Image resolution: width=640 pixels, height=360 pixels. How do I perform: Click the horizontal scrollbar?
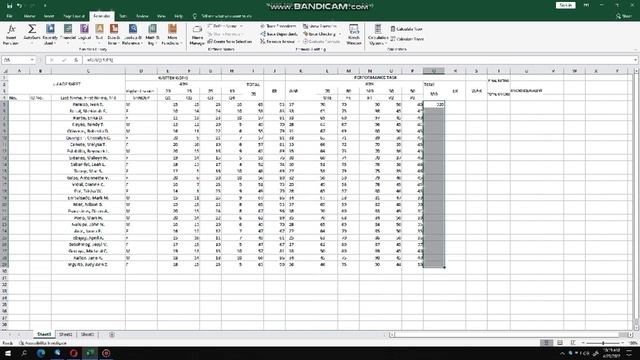(x=511, y=335)
